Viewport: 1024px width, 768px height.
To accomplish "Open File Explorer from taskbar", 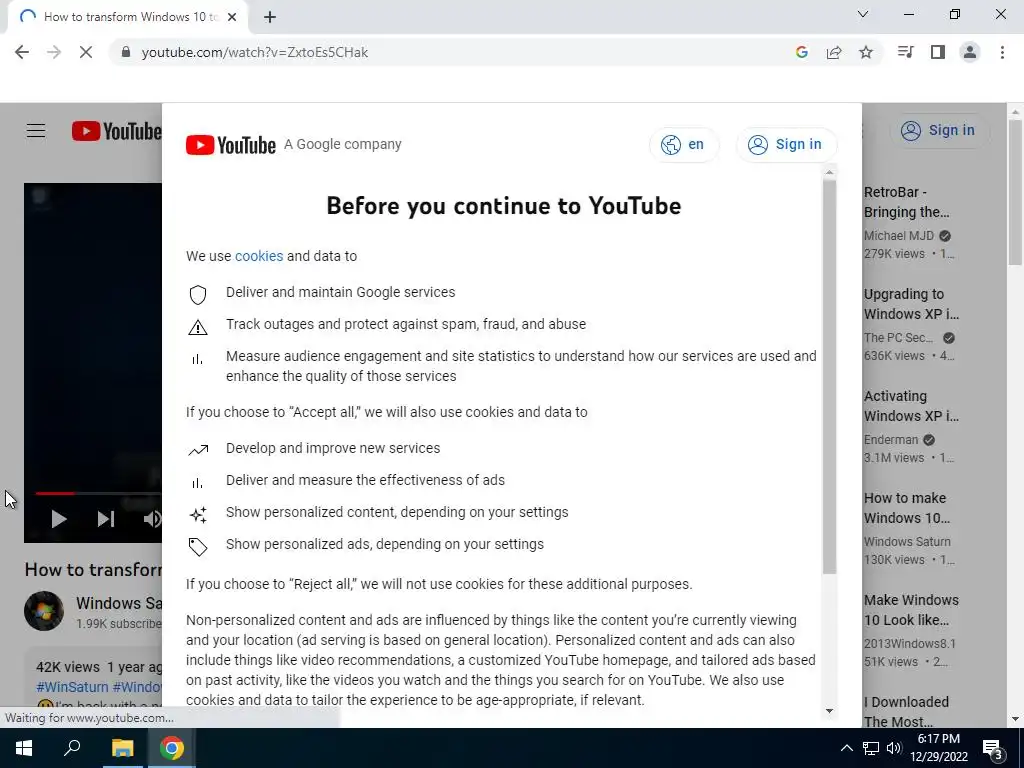I will (x=122, y=748).
